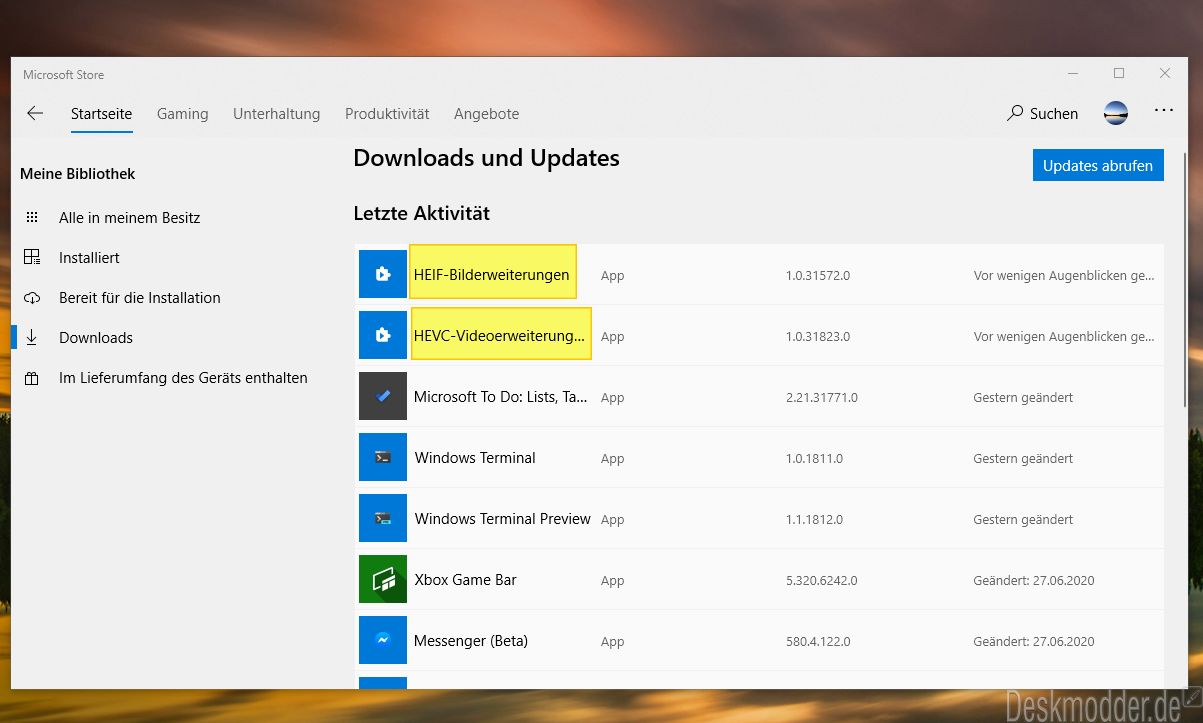Open the Angebote tab
Screen dimensions: 1203x723
click(486, 113)
